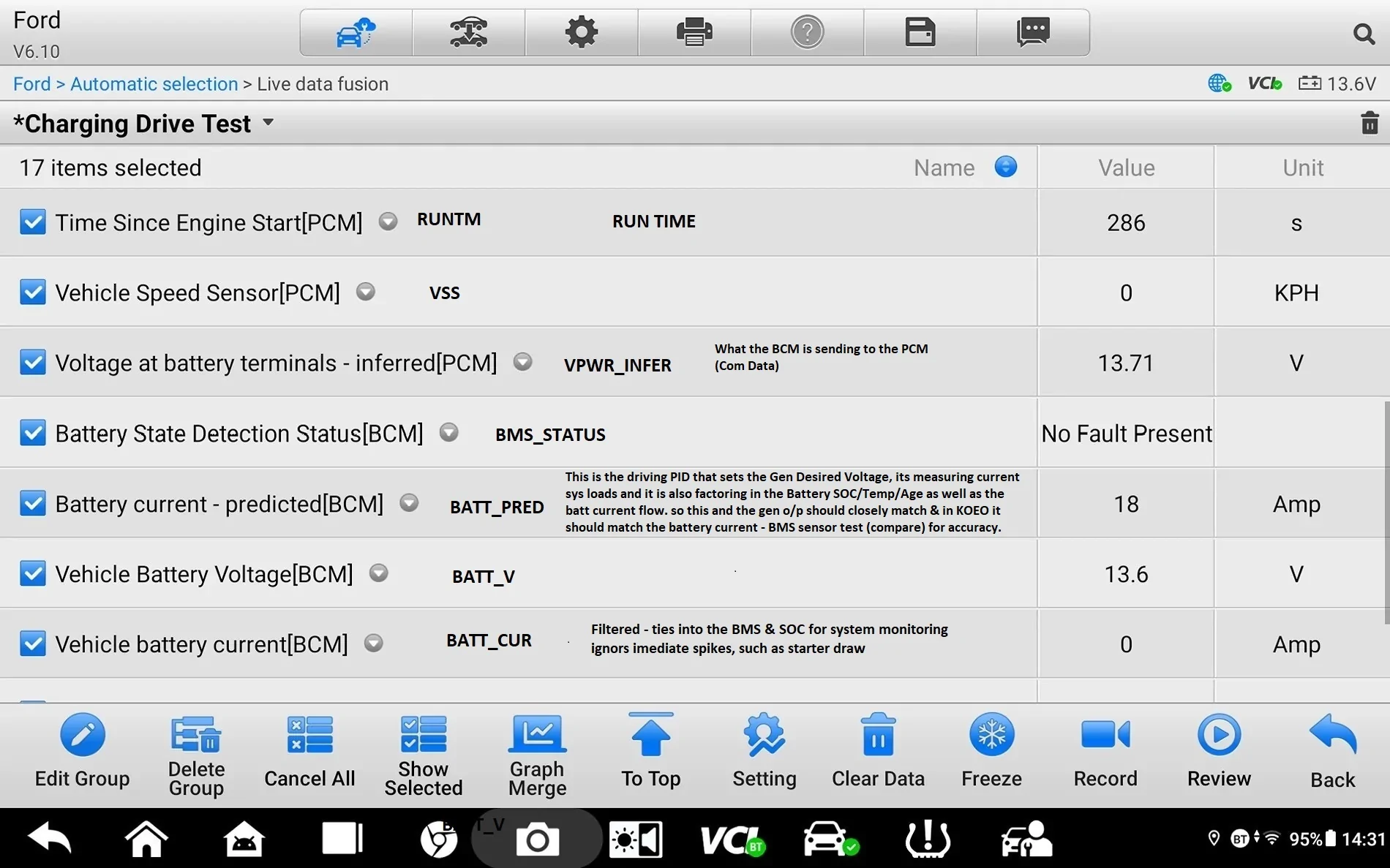The image size is (1390, 868).
Task: Open vehicle diagnostics car icon in bottom bar
Action: tap(830, 839)
